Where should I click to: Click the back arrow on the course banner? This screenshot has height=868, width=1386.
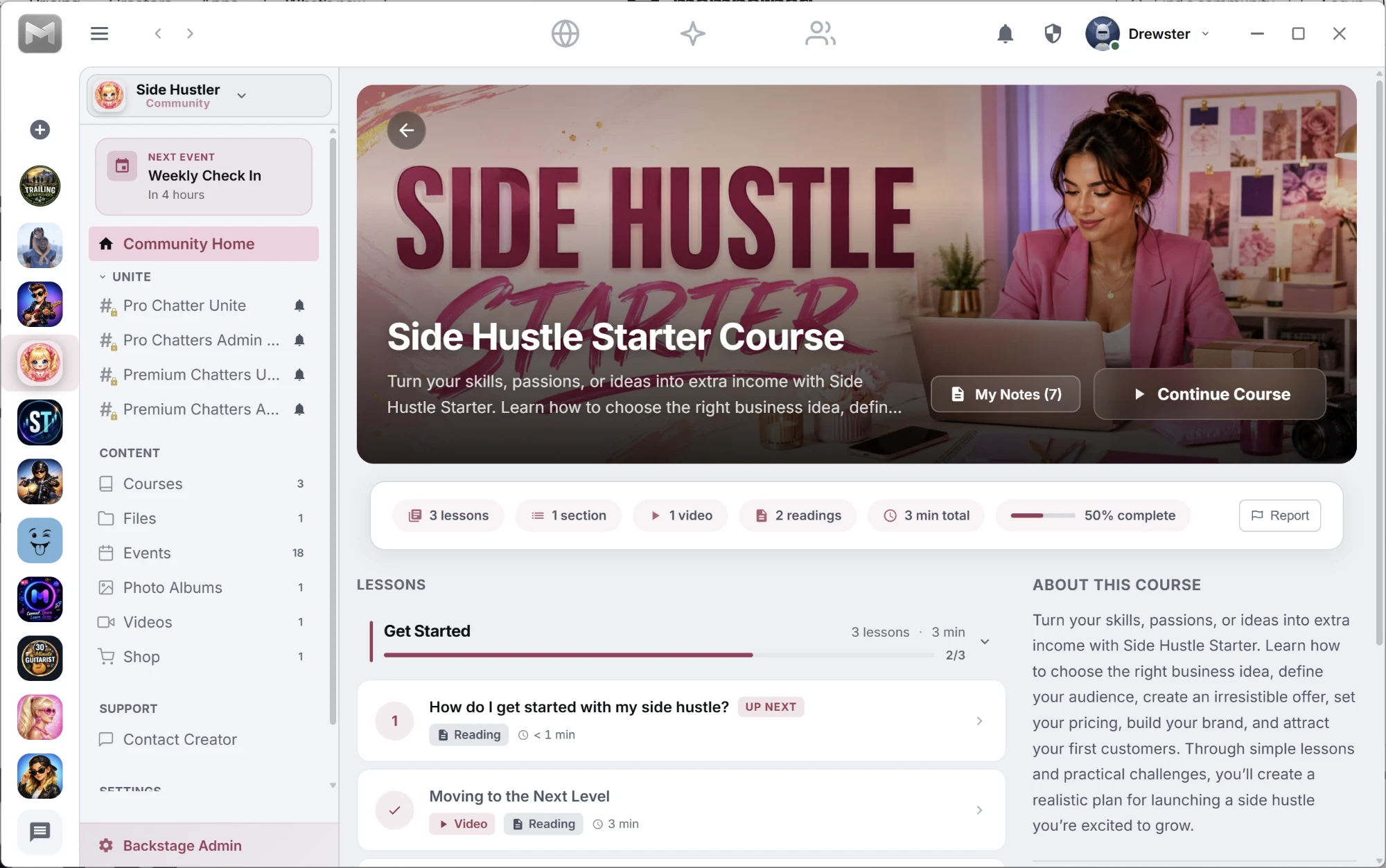coord(406,130)
